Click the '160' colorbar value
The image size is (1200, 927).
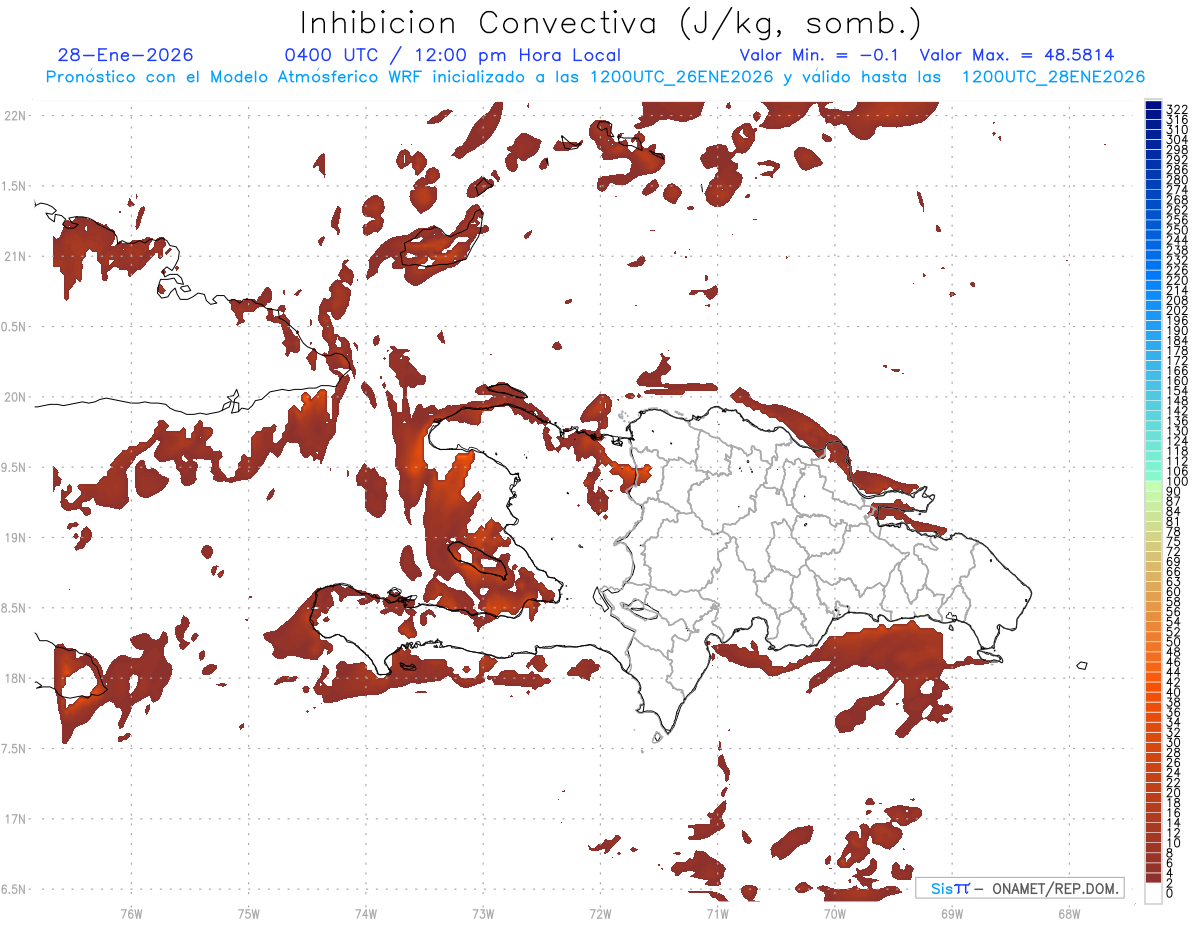click(x=1176, y=381)
